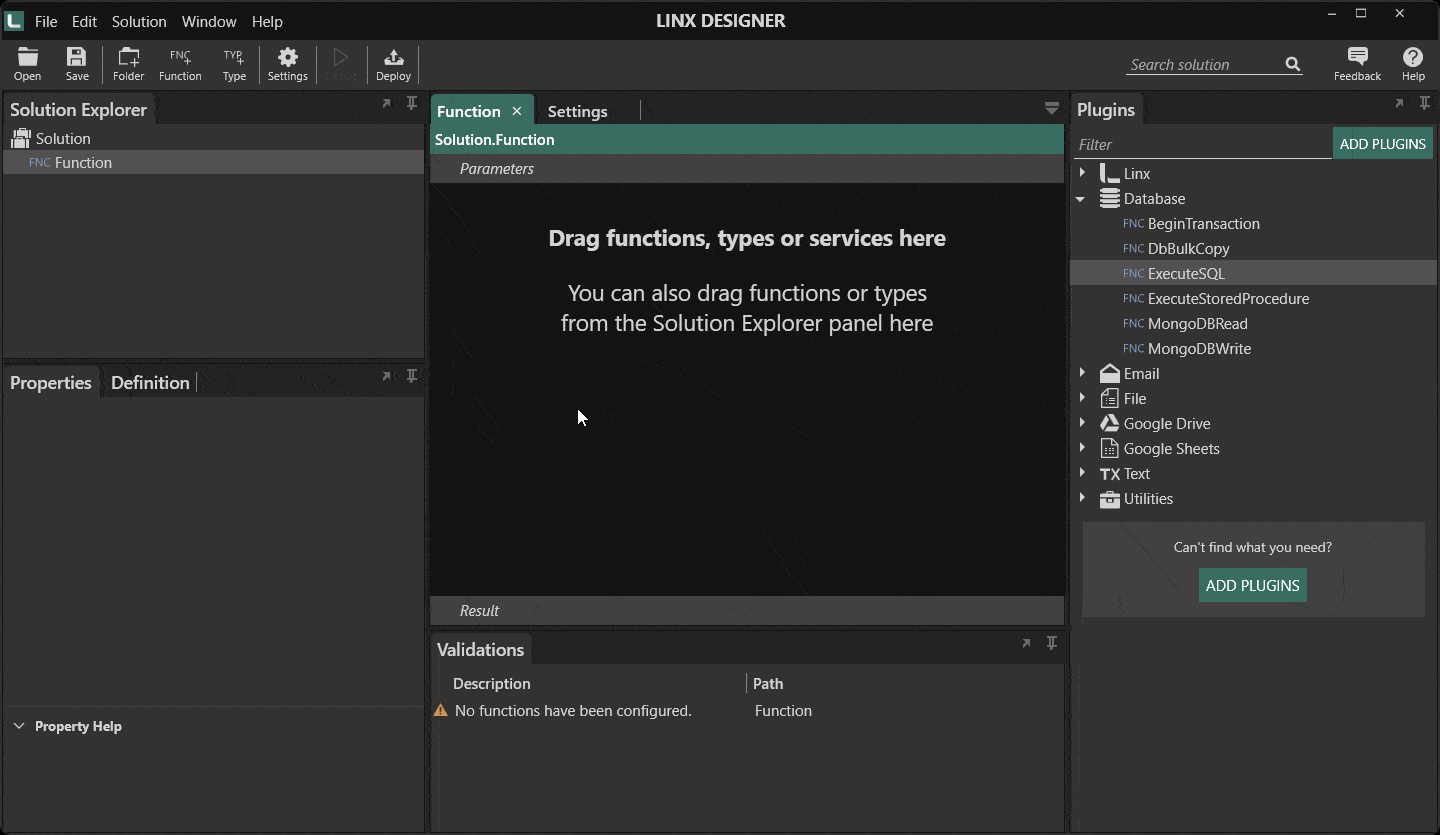Pop out the Plugins panel
Image resolution: width=1440 pixels, height=835 pixels.
1399,103
